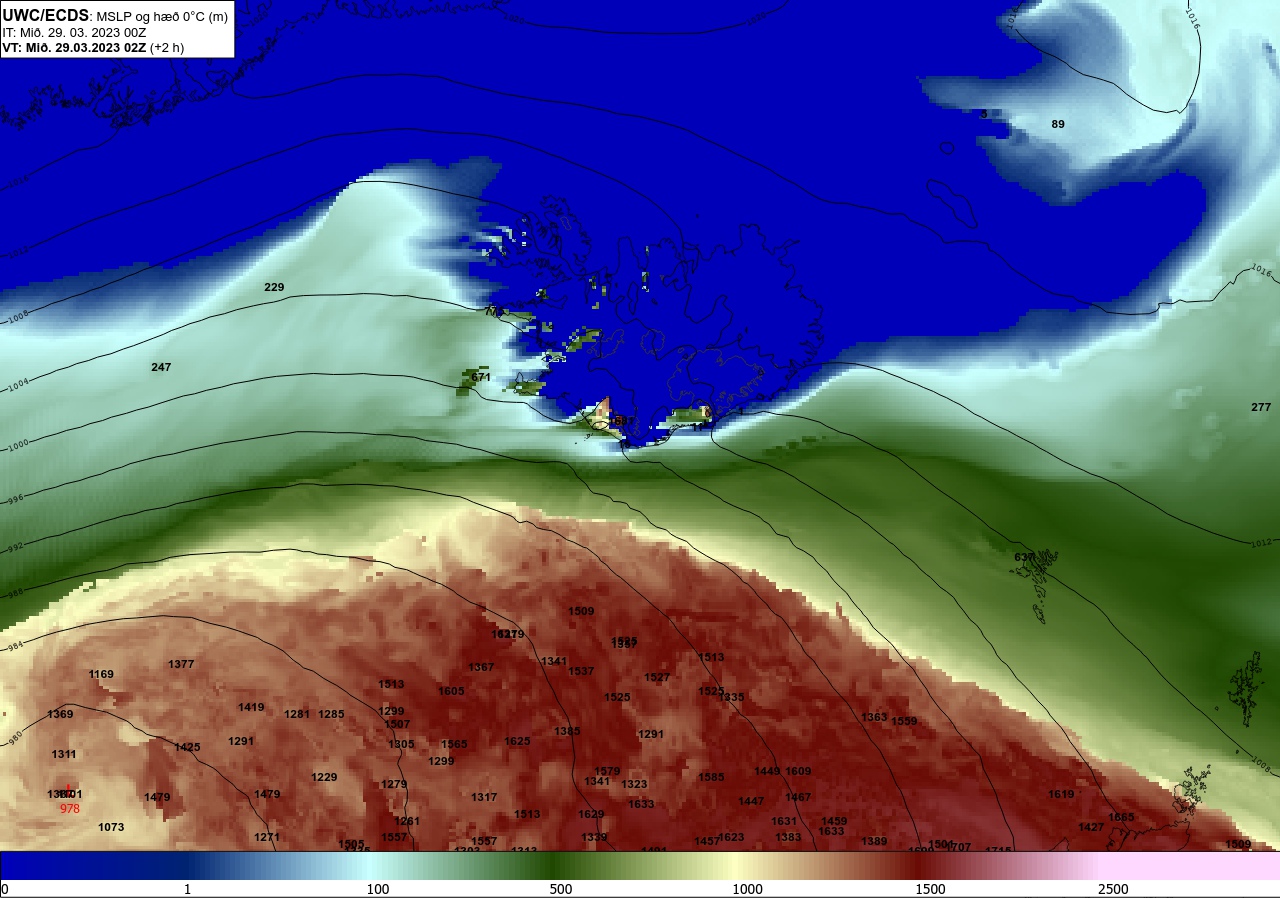Image resolution: width=1280 pixels, height=898 pixels.
Task: Click the map value "1449"
Action: click(x=767, y=771)
